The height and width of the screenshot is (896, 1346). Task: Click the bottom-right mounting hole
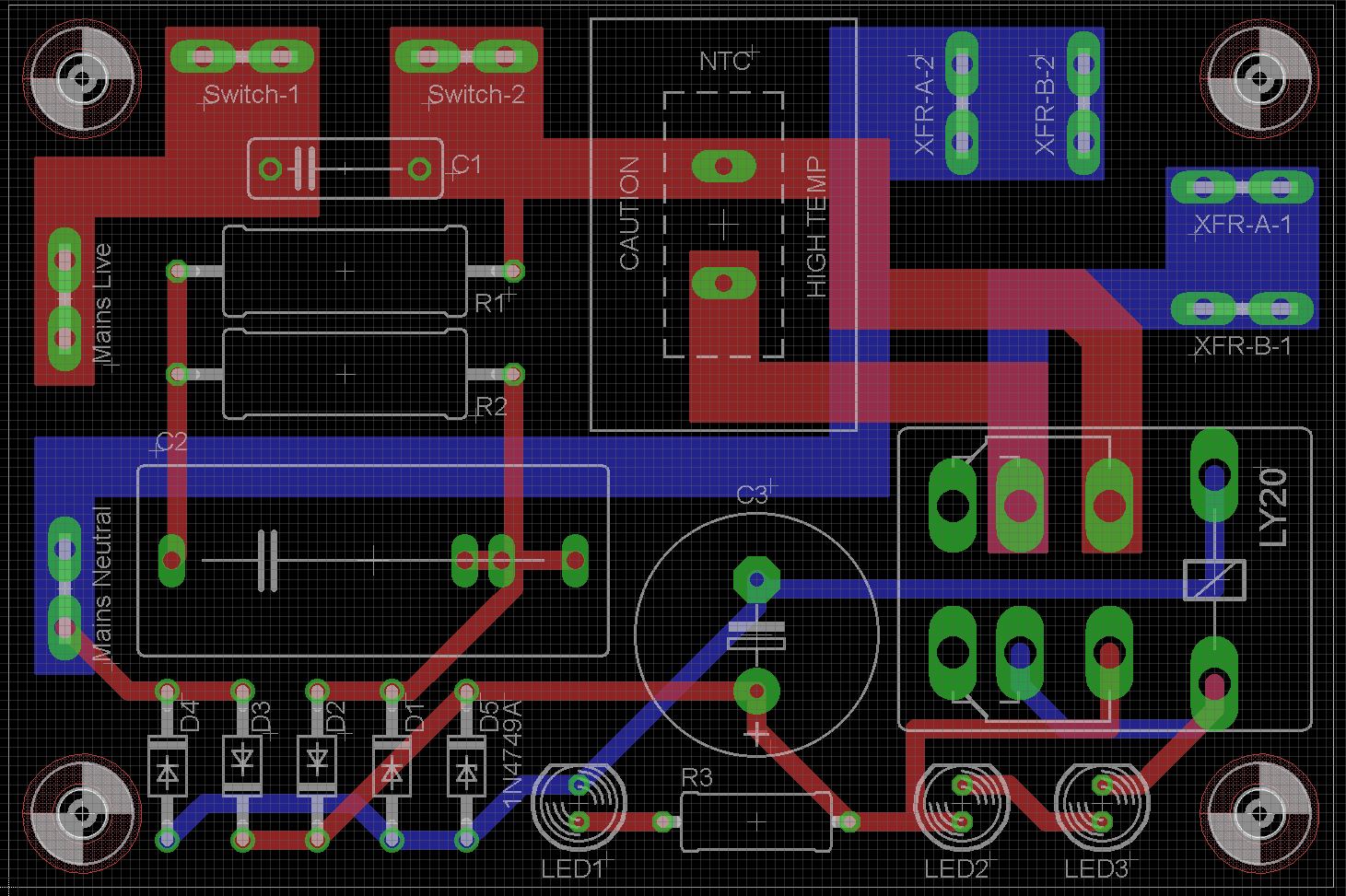pos(1261,814)
